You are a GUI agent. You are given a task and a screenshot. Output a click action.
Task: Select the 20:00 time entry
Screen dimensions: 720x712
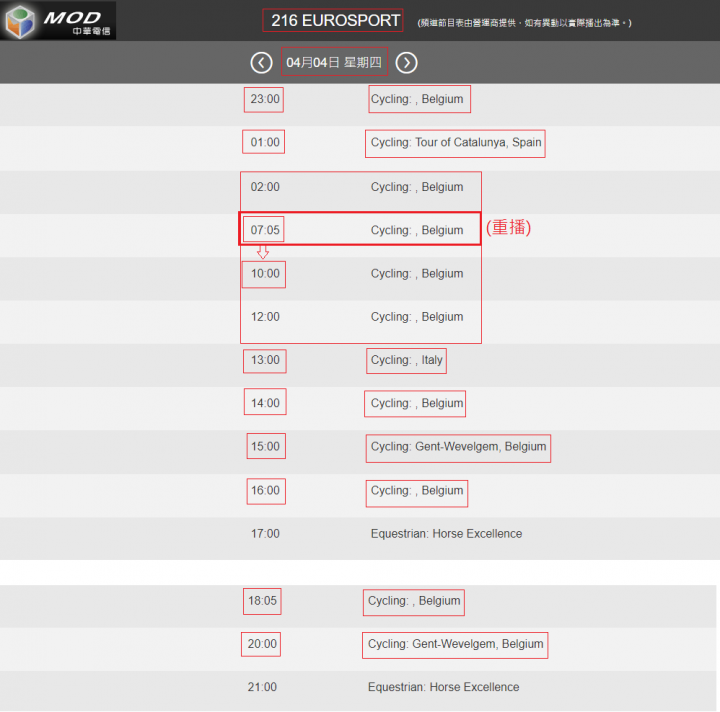click(262, 644)
